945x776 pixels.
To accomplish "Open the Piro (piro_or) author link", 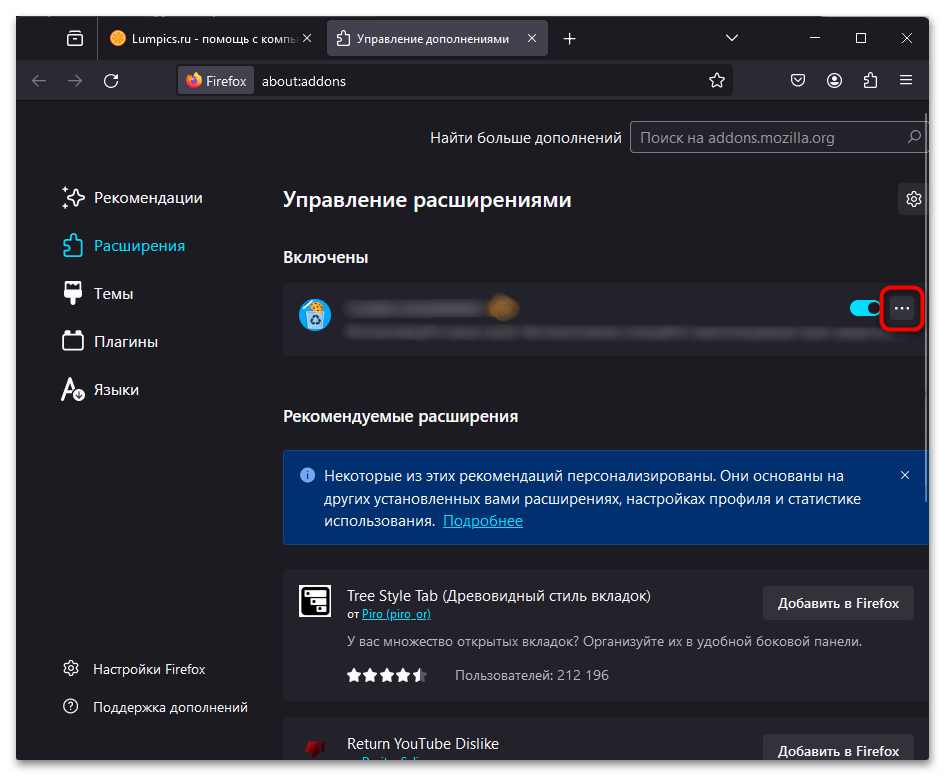I will click(x=396, y=614).
